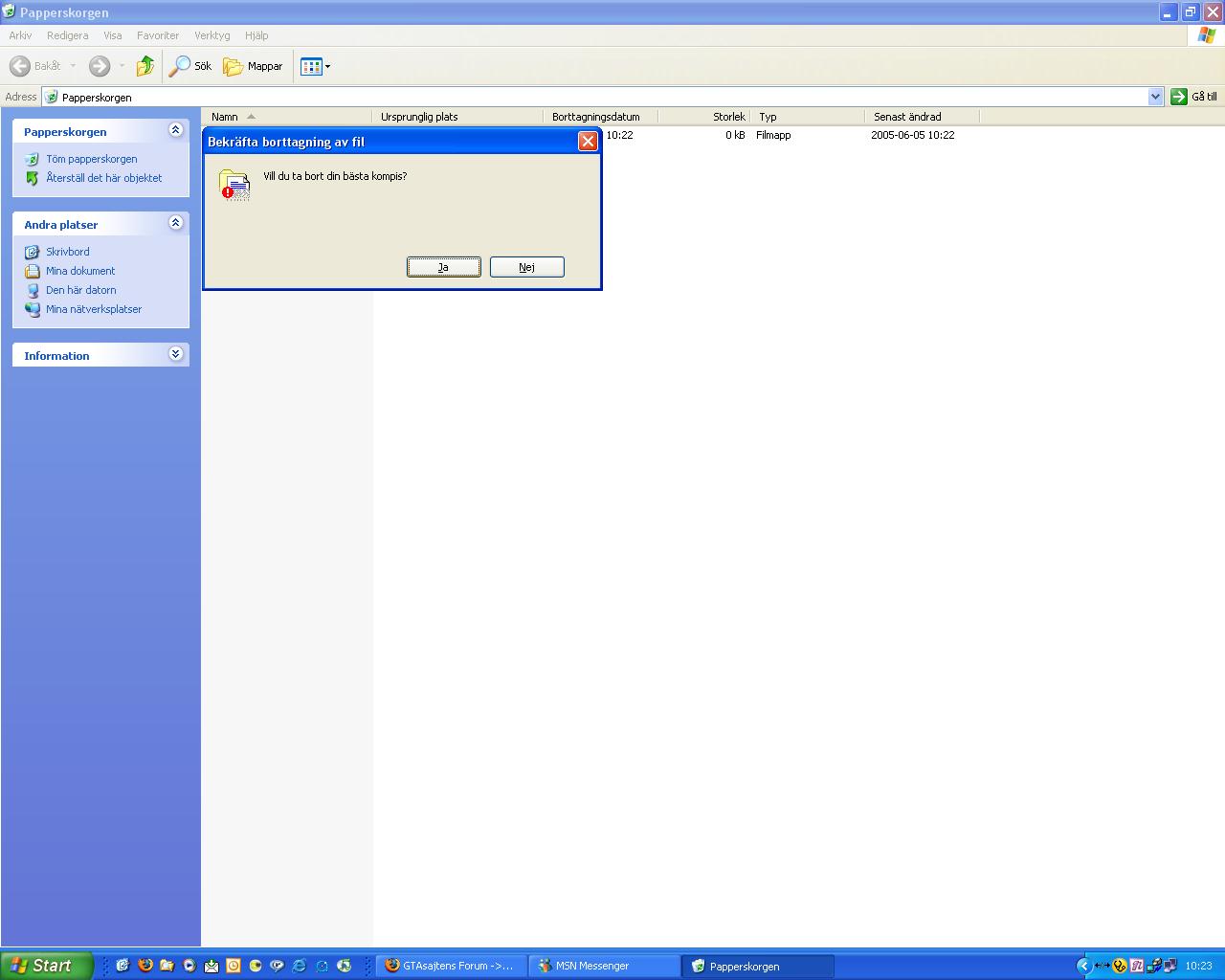
Task: Expand the address bar dropdown
Action: click(1155, 97)
